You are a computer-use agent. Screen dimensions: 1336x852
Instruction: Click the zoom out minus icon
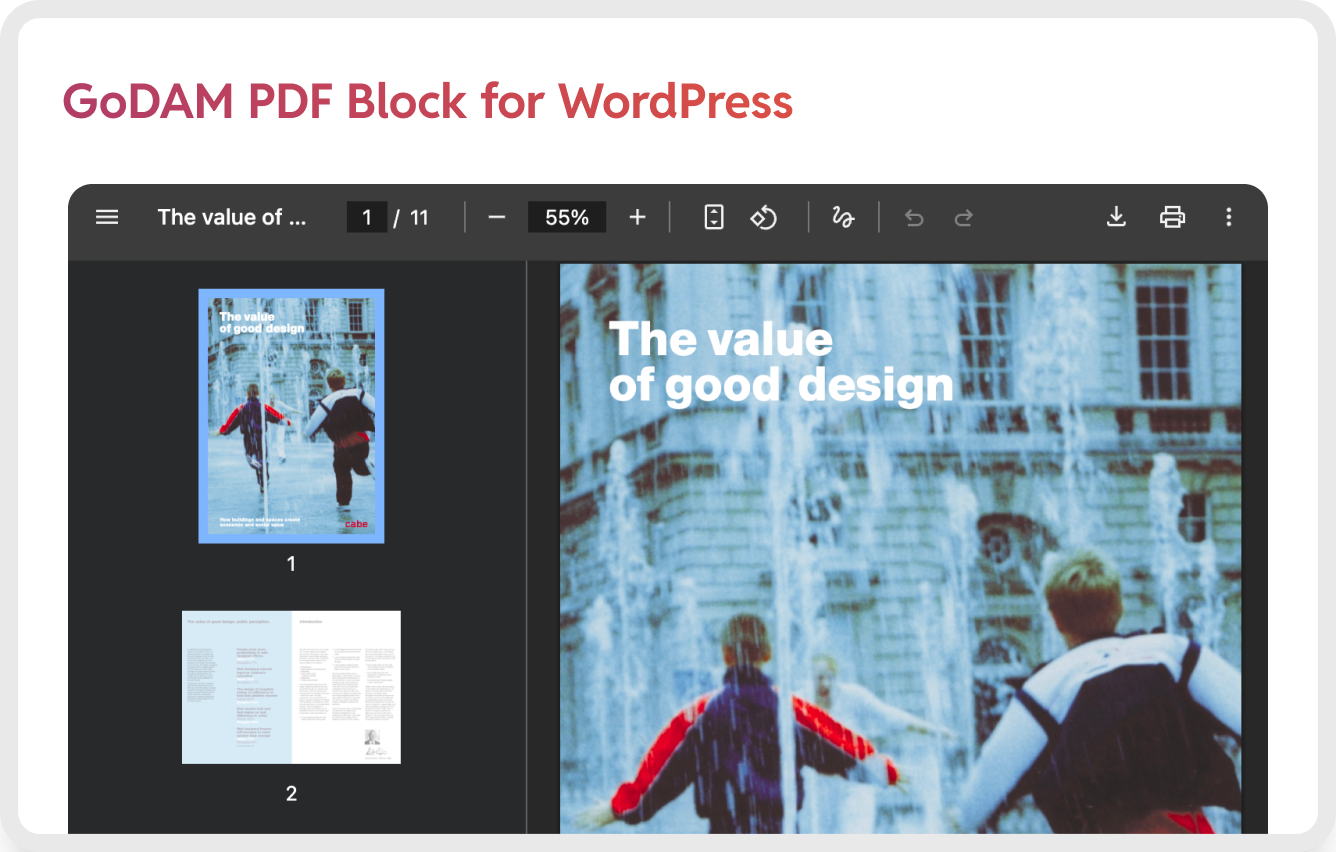pos(497,217)
